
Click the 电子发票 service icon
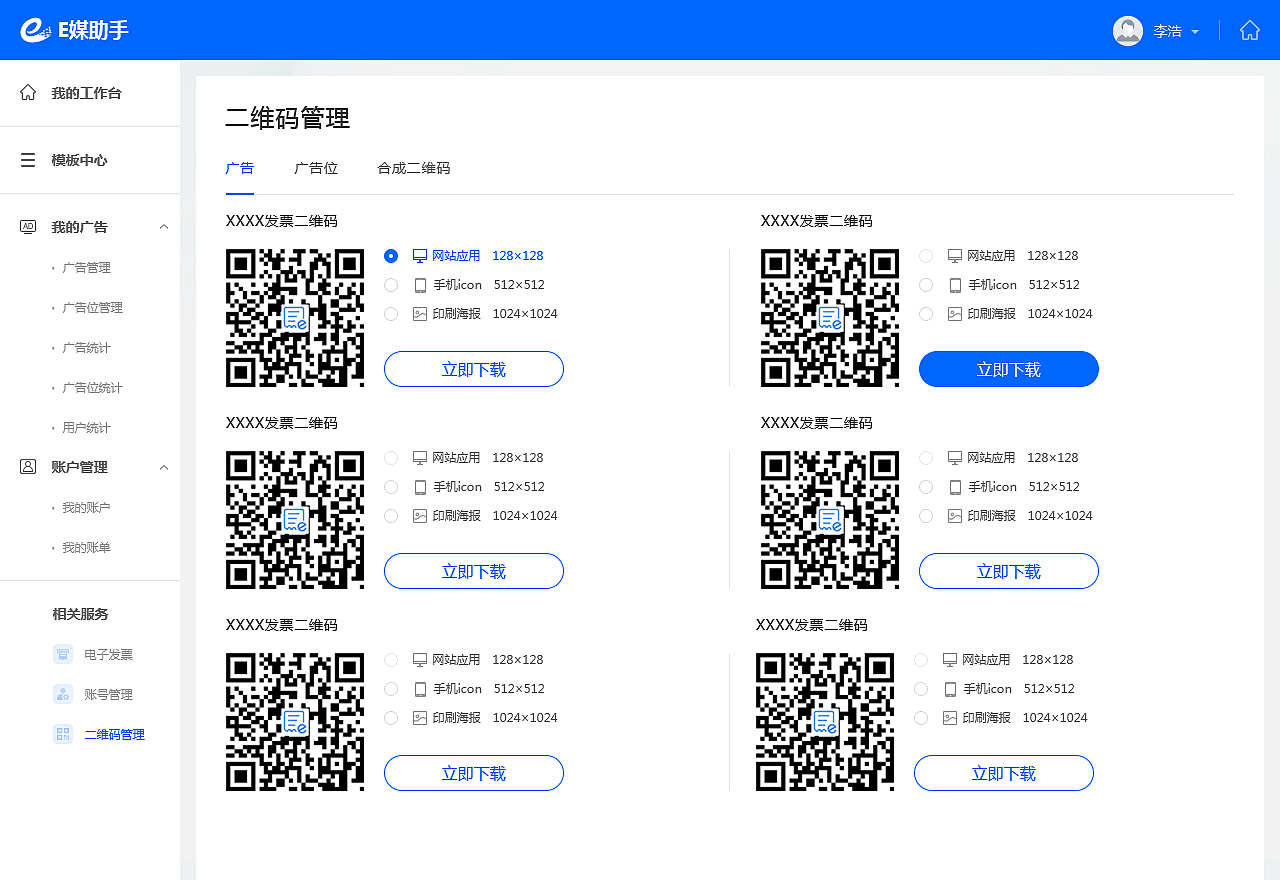[x=63, y=654]
